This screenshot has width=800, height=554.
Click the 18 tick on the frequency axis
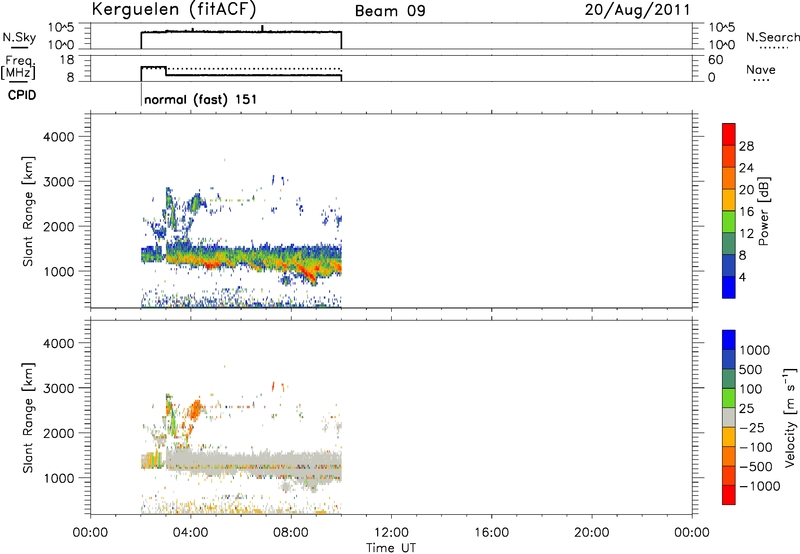point(67,60)
